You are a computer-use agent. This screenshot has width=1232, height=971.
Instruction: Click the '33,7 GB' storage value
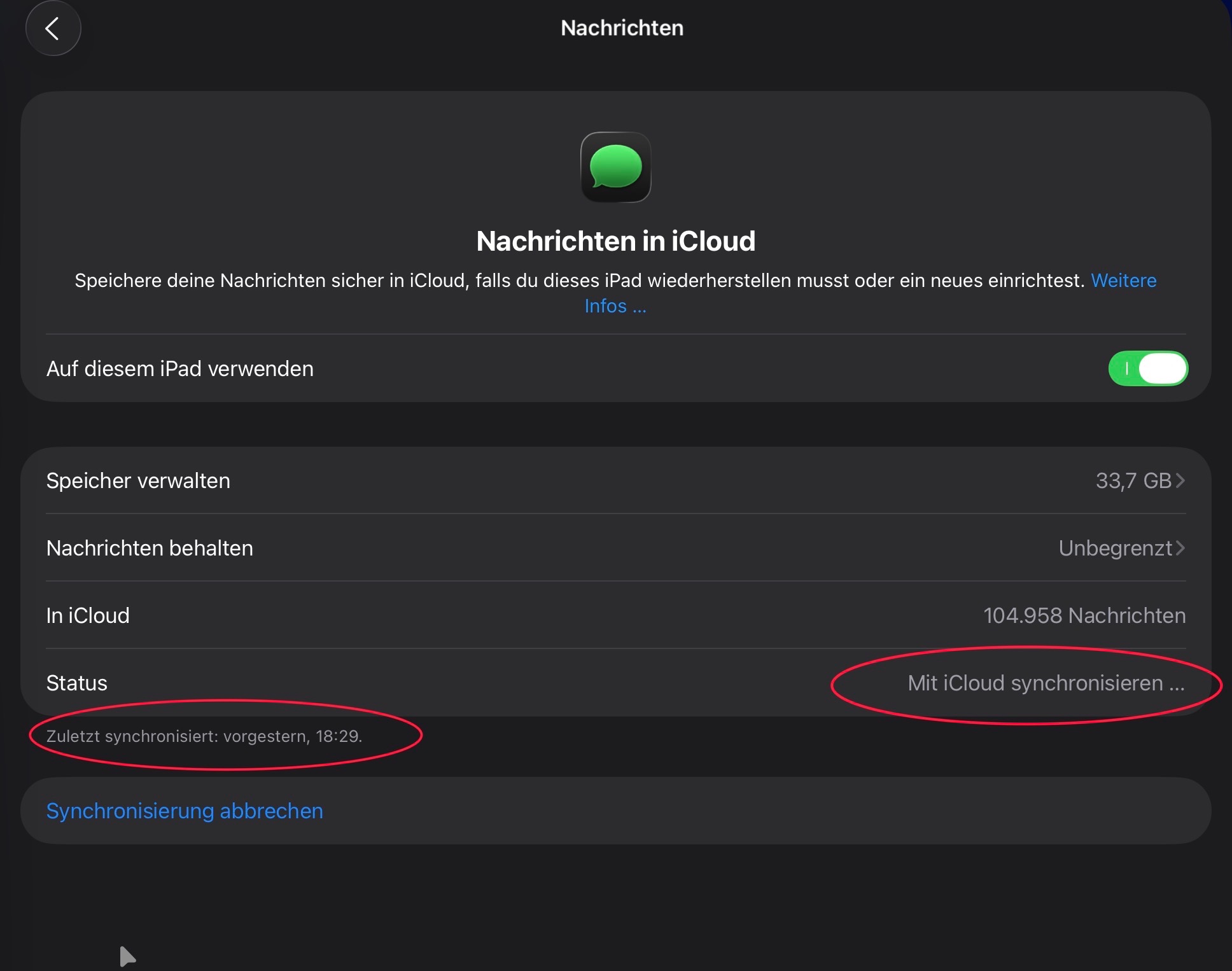1133,480
